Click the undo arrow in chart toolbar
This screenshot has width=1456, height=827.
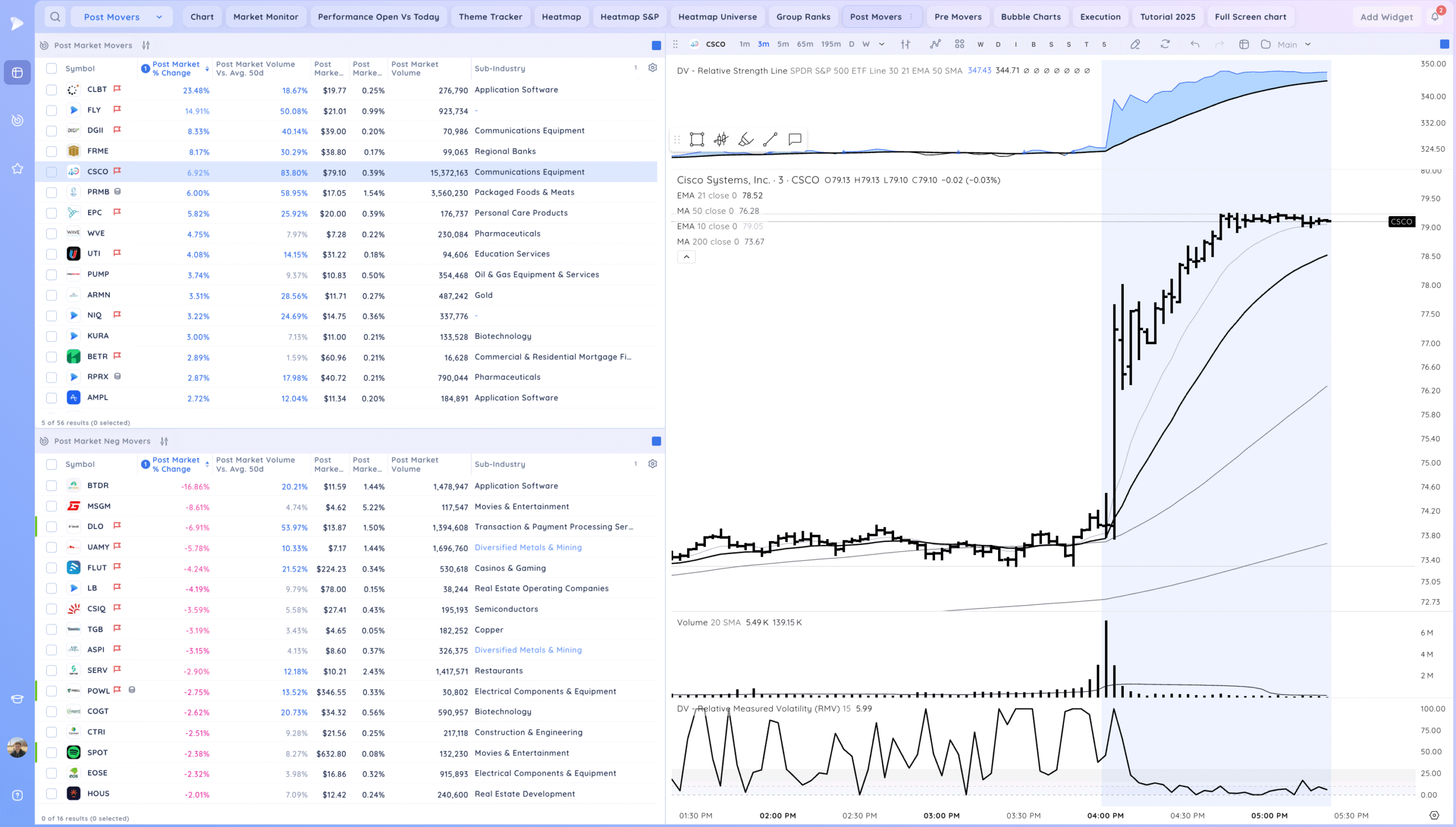[1195, 44]
